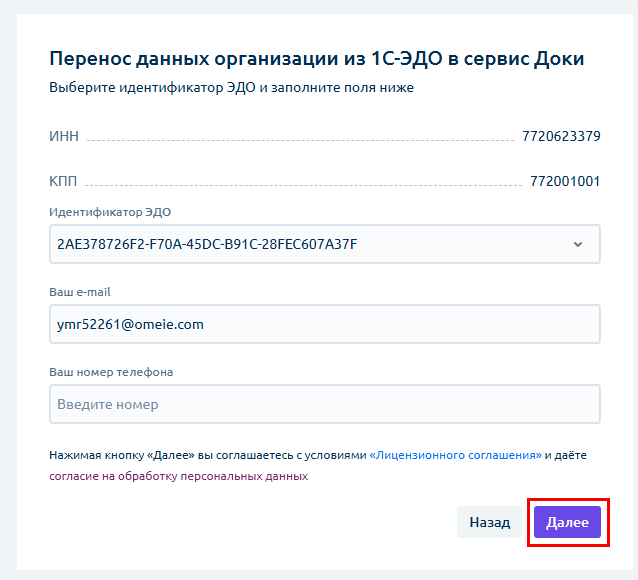Click the КПП value 772001001

565,181
